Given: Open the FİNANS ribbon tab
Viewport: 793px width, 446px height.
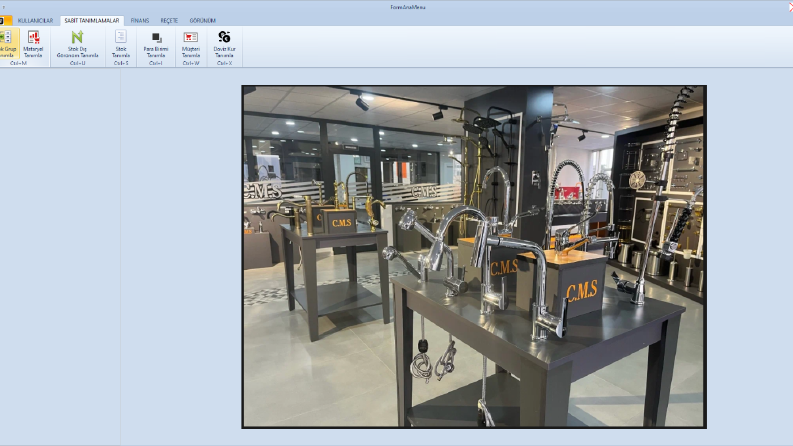Looking at the screenshot, I should click(x=140, y=21).
